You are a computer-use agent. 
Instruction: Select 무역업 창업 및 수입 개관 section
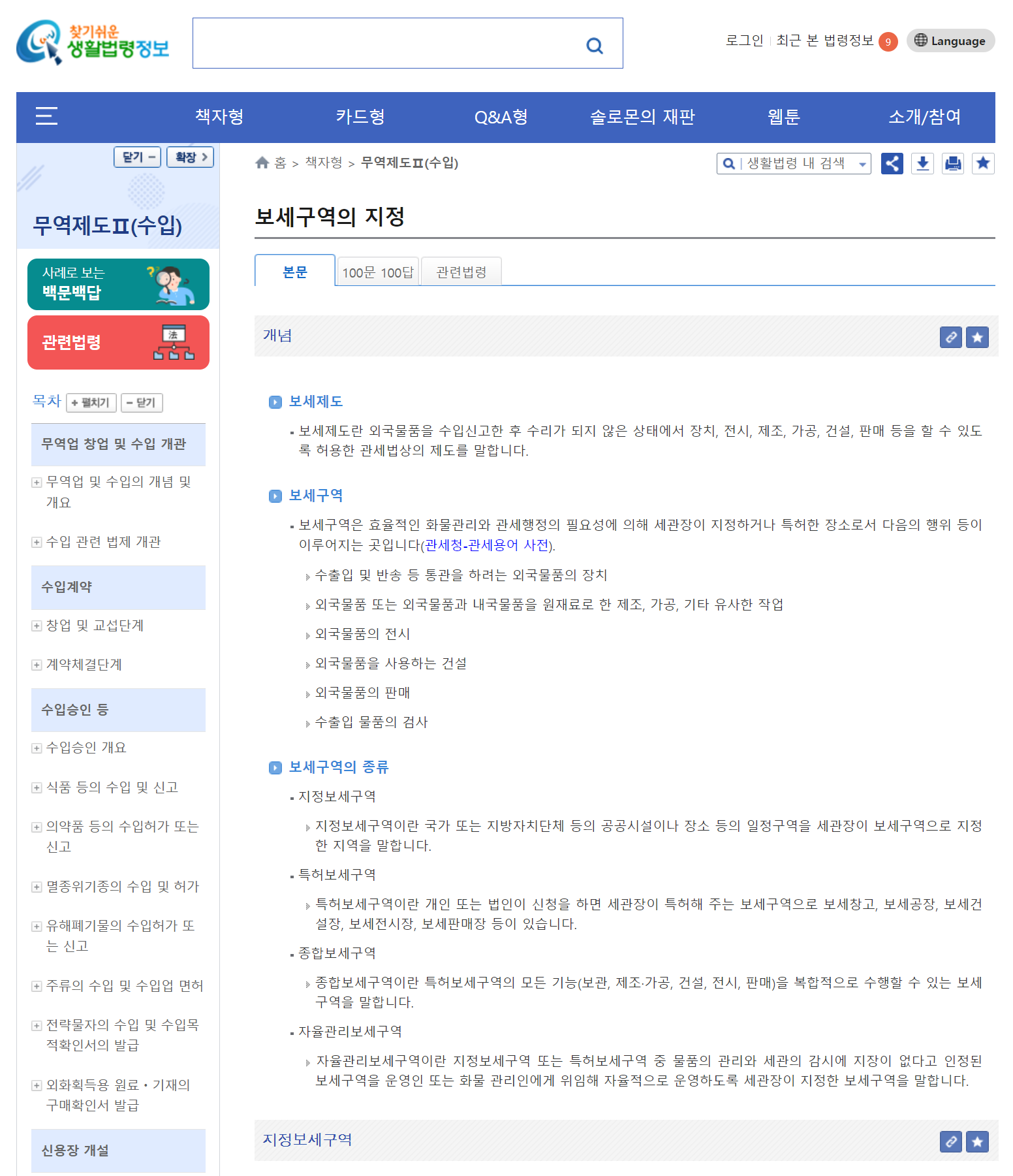(118, 445)
